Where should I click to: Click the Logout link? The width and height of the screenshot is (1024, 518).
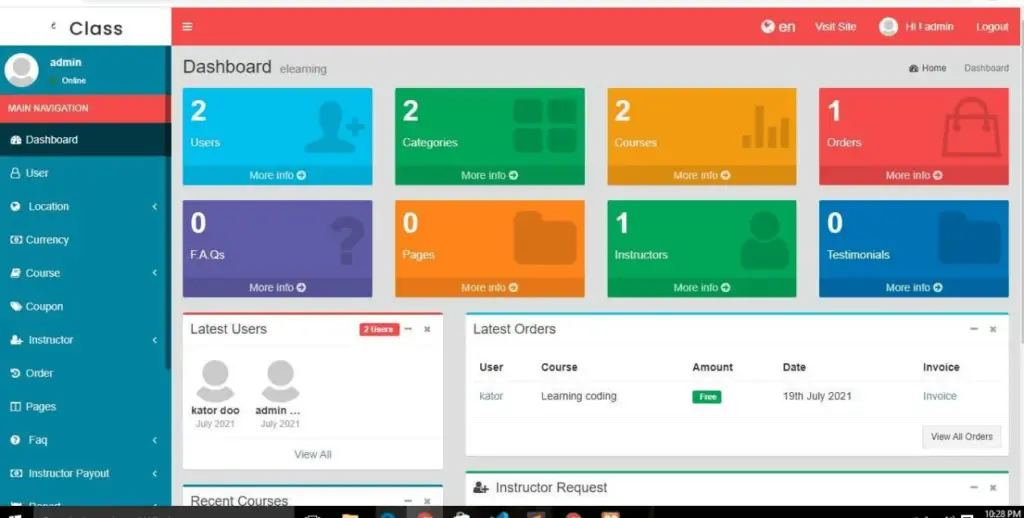[x=992, y=27]
